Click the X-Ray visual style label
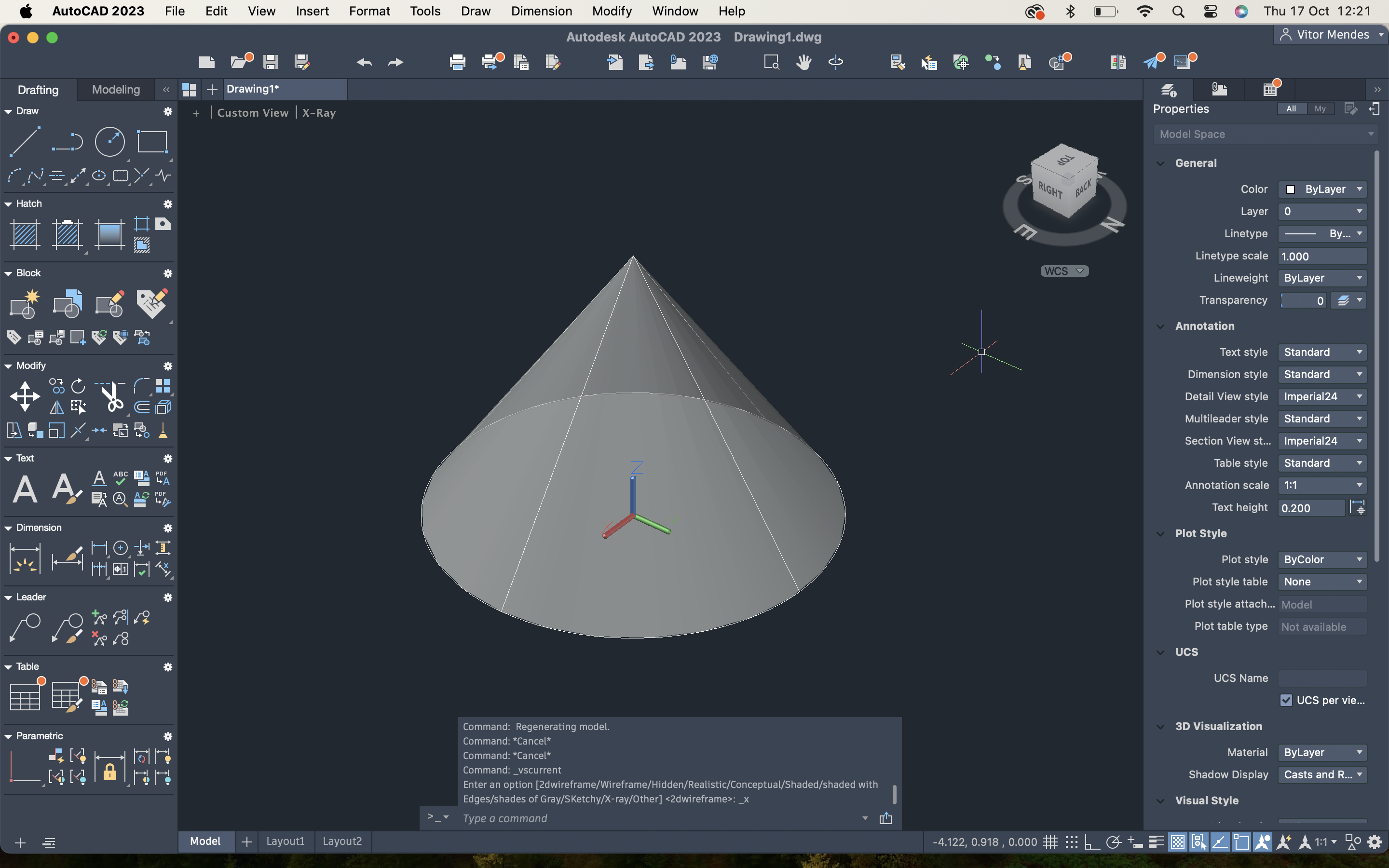1389x868 pixels. tap(319, 113)
